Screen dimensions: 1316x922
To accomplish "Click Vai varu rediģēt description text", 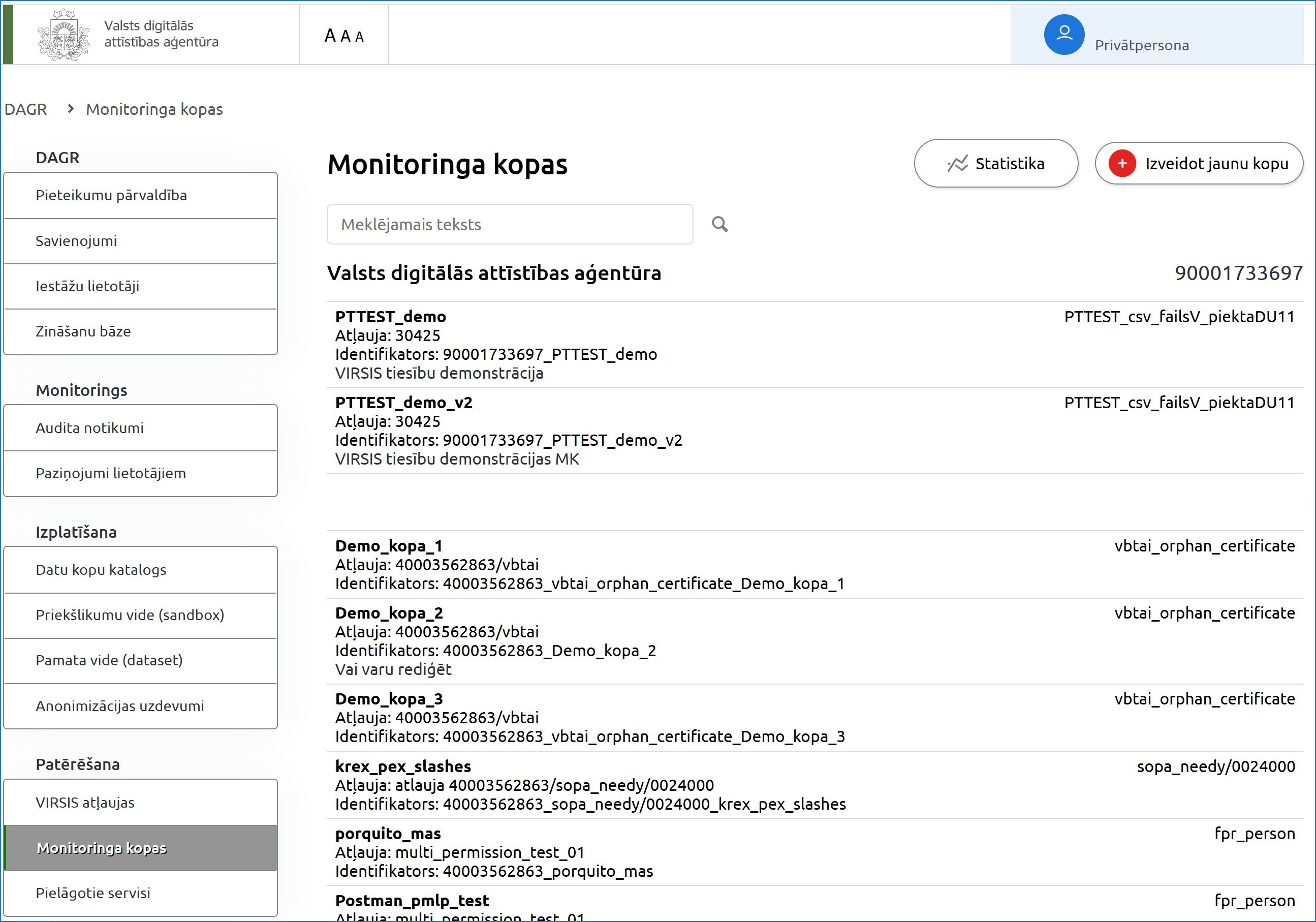I will pyautogui.click(x=393, y=670).
